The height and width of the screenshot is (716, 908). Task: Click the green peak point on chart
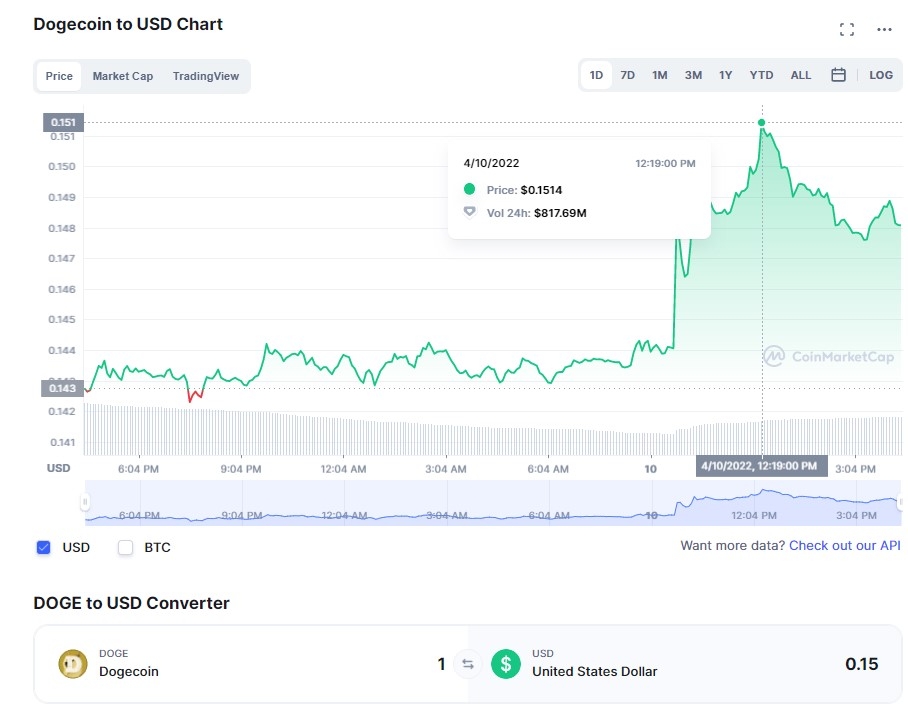point(761,122)
